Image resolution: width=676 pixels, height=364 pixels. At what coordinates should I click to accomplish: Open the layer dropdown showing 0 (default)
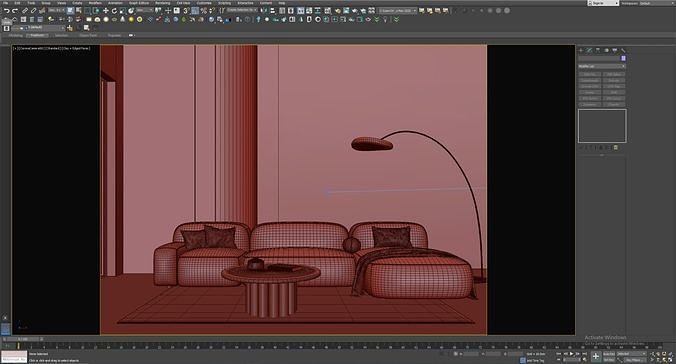pos(44,28)
